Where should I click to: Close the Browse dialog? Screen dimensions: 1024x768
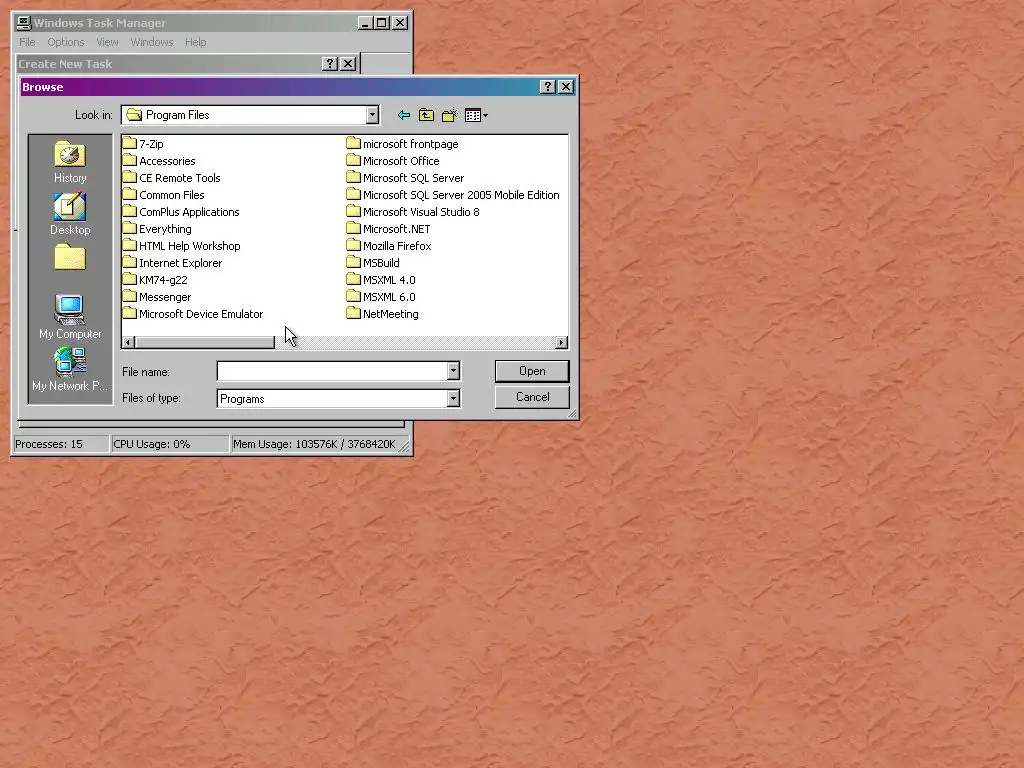566,87
